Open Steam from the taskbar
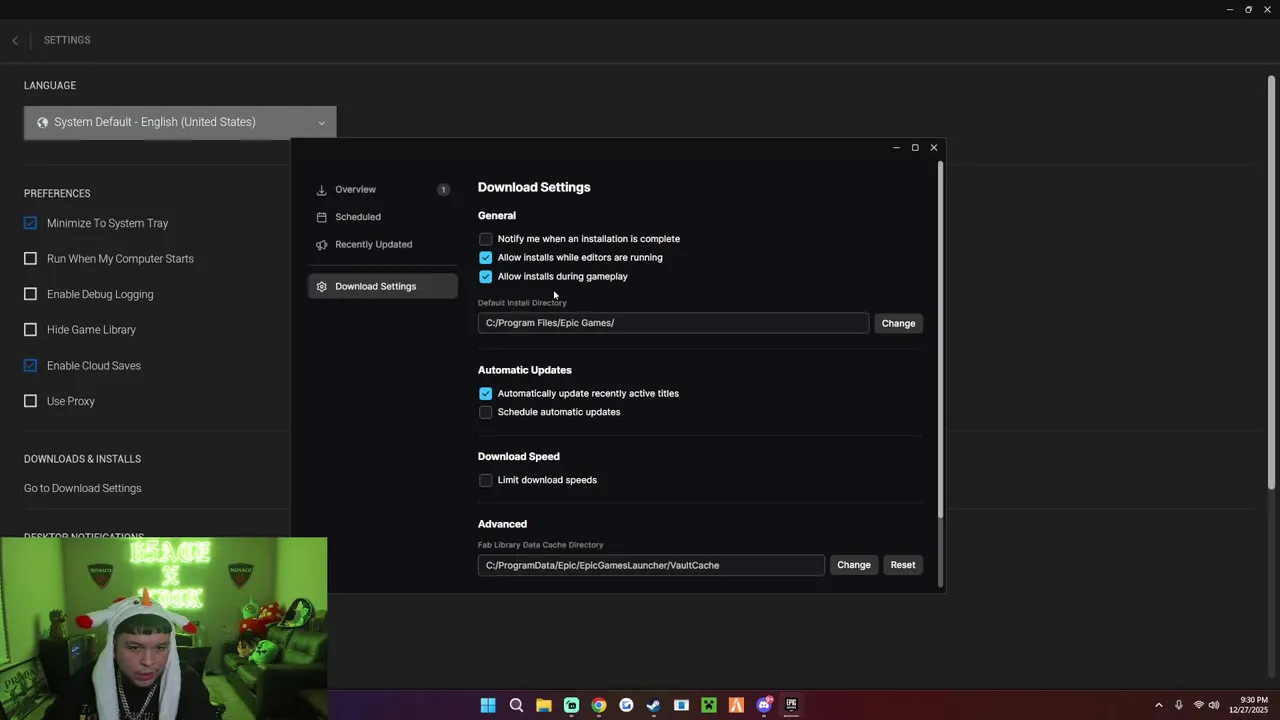 [x=653, y=705]
